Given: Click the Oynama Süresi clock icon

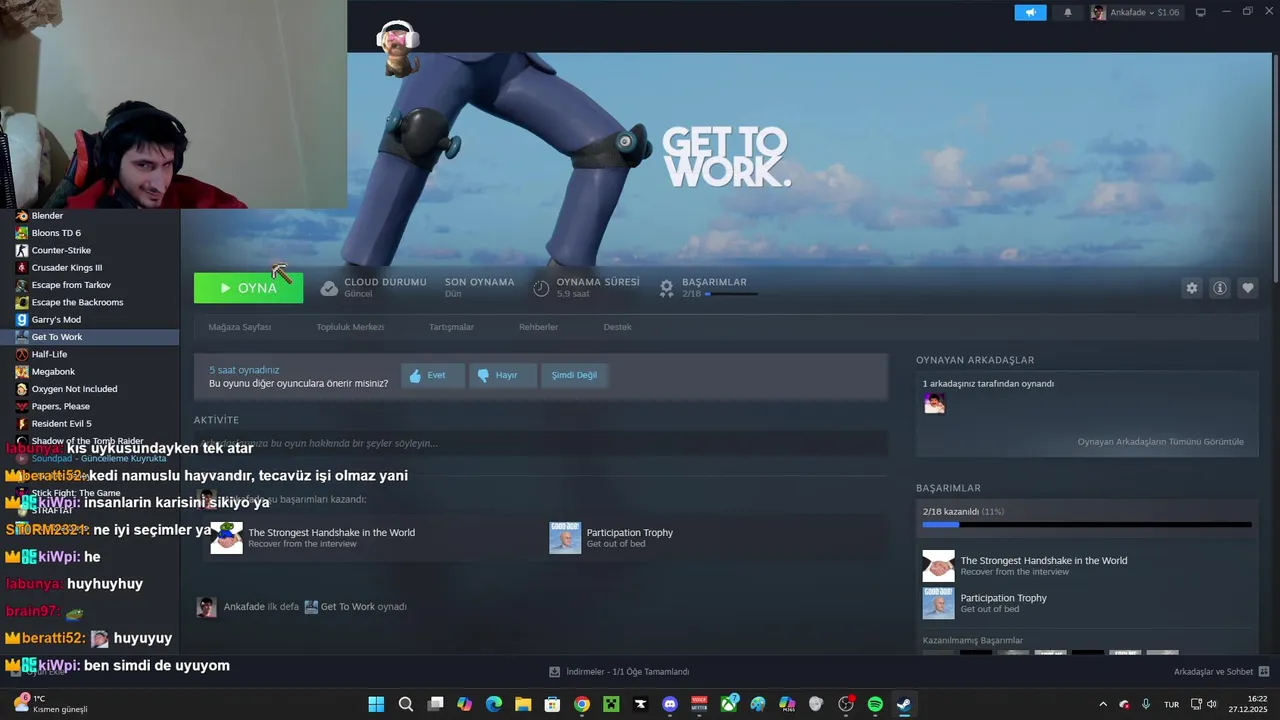Looking at the screenshot, I should coord(541,288).
